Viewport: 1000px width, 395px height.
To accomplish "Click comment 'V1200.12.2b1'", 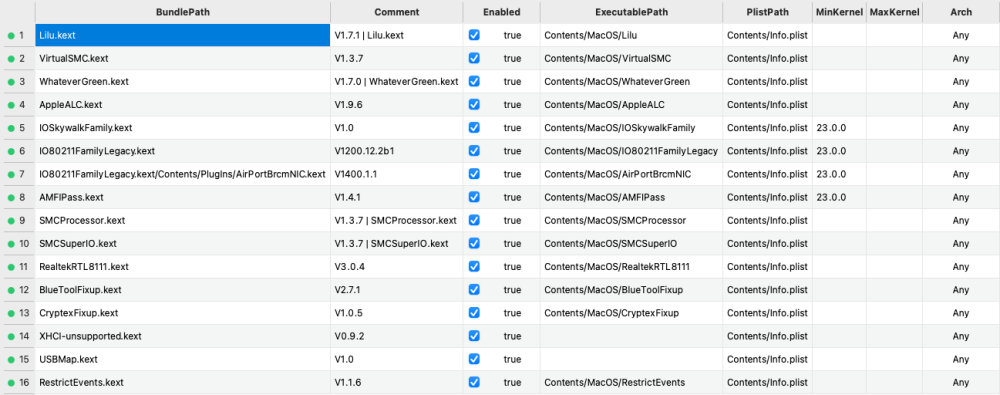I will 364,151.
